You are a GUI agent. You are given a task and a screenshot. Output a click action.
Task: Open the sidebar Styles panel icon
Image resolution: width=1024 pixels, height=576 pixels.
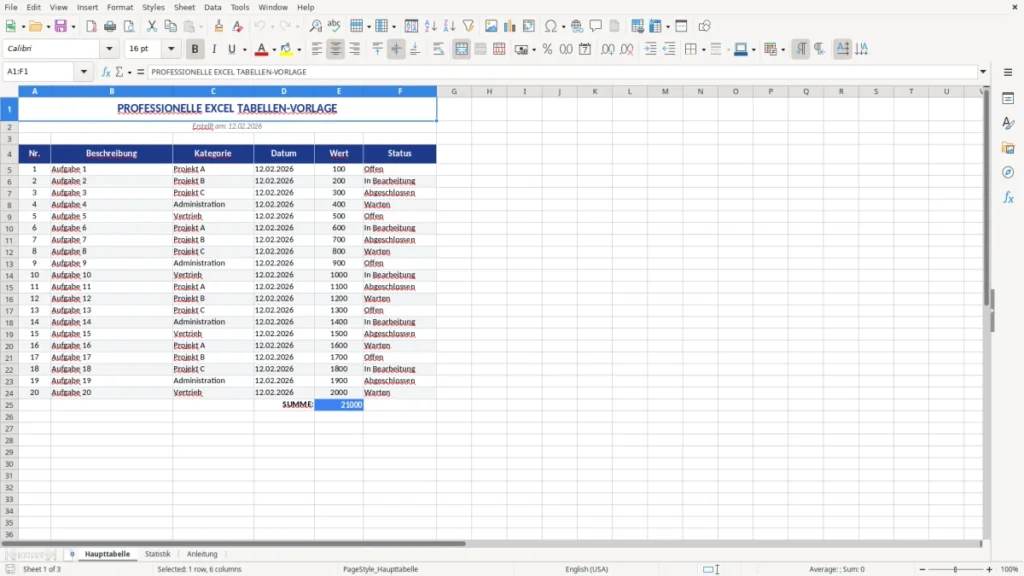click(x=1008, y=123)
